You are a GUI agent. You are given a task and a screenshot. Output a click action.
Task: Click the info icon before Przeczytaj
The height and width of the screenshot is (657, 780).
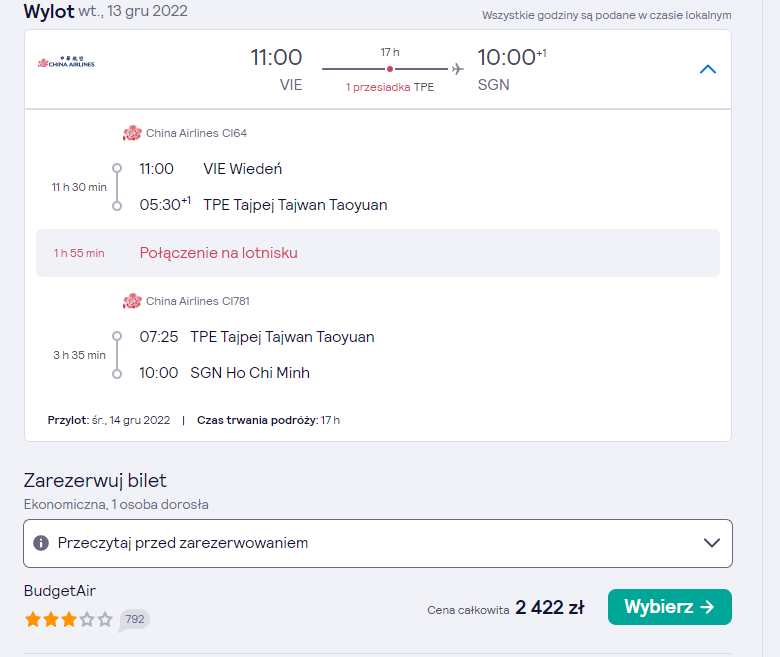point(41,543)
